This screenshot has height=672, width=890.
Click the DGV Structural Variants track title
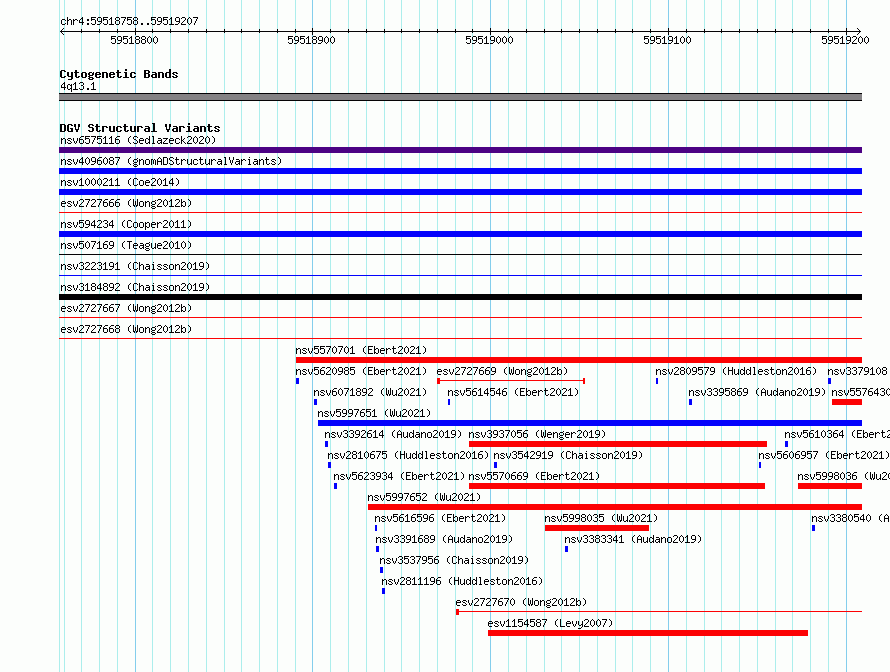click(x=140, y=128)
